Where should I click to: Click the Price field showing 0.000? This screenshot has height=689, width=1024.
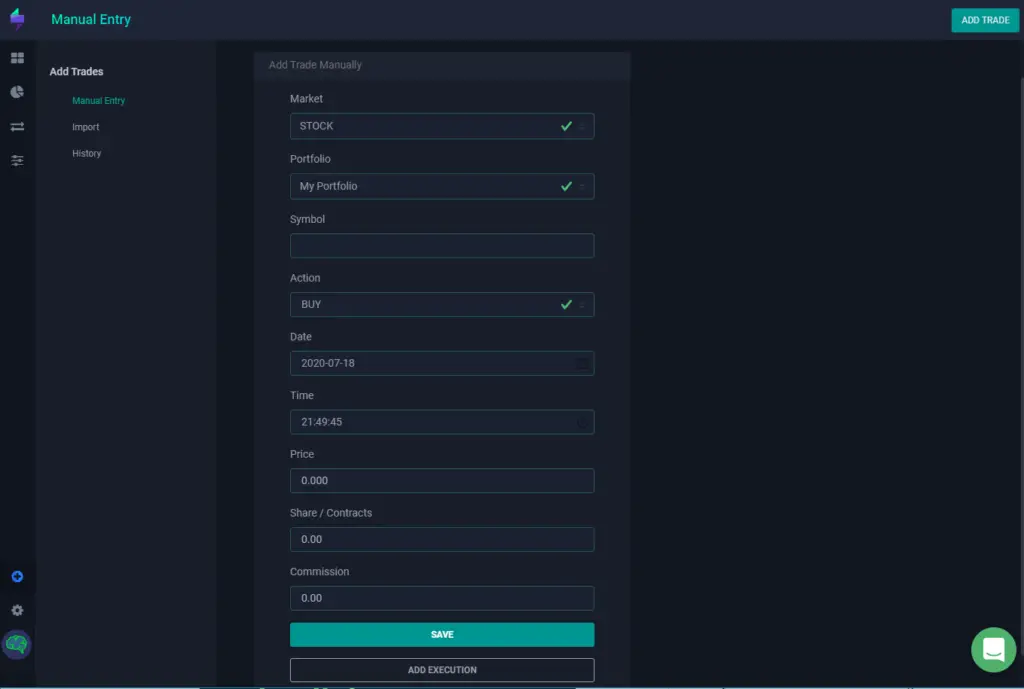point(442,481)
